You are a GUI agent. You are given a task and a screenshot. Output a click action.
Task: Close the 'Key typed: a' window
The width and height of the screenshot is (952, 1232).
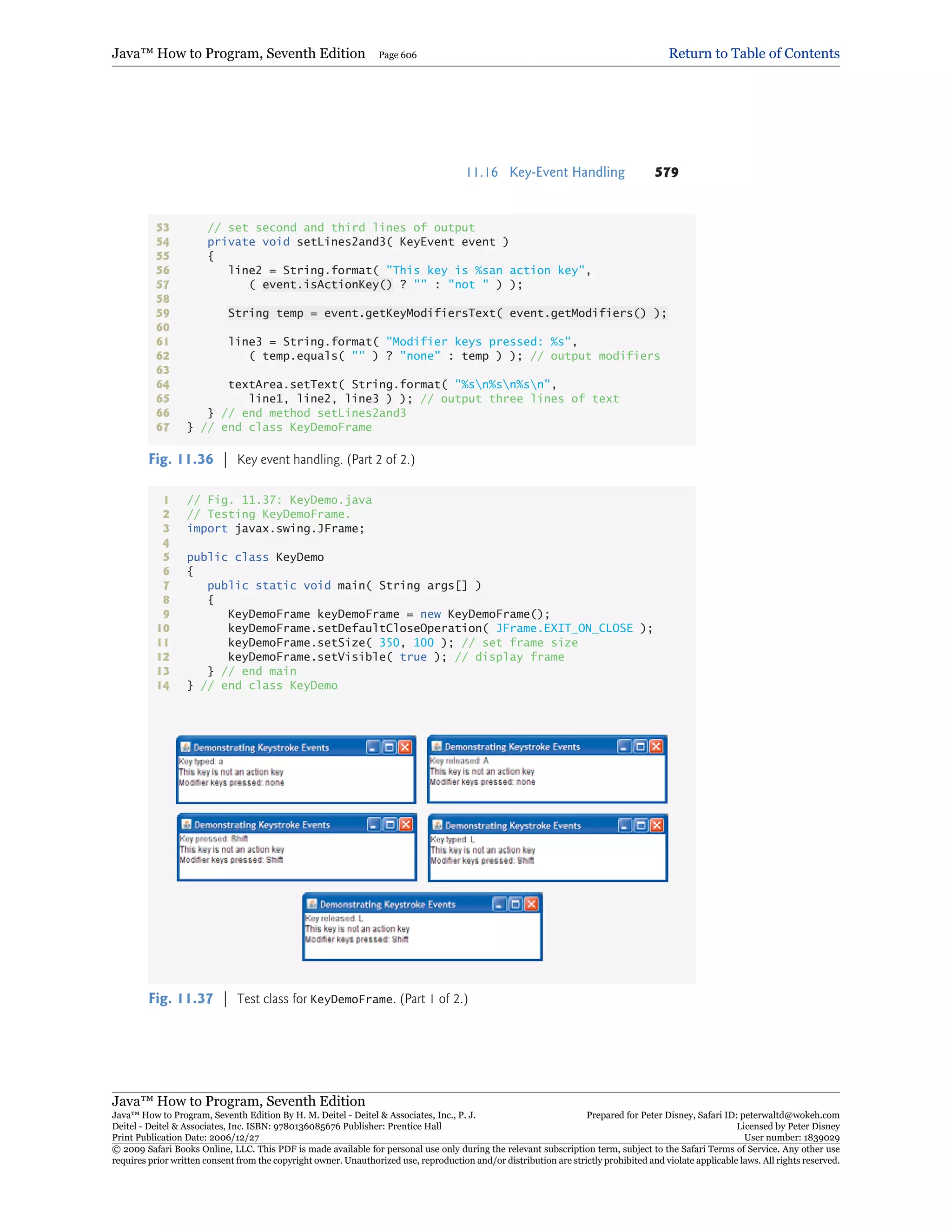tap(405, 748)
